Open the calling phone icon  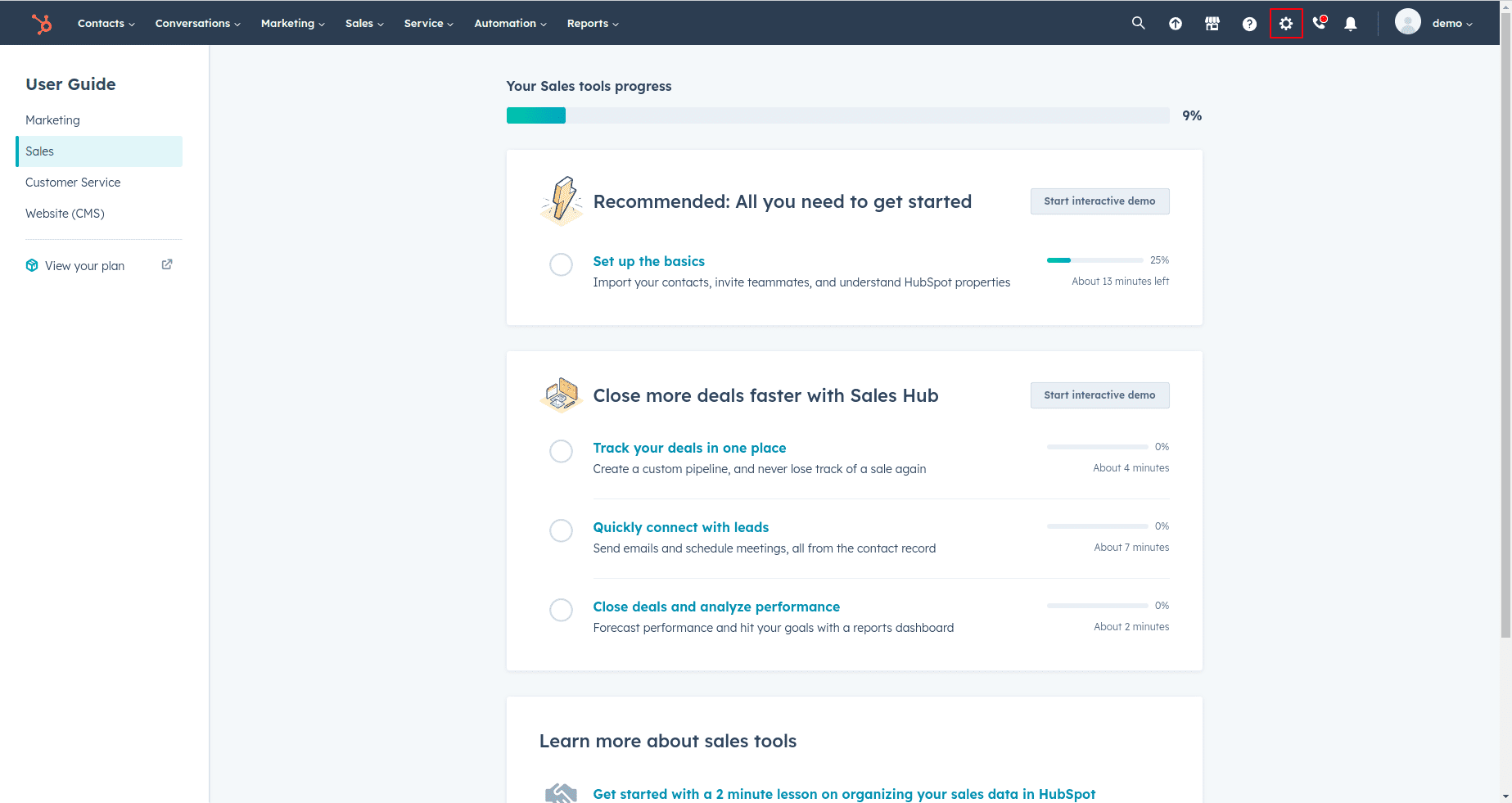click(x=1319, y=23)
